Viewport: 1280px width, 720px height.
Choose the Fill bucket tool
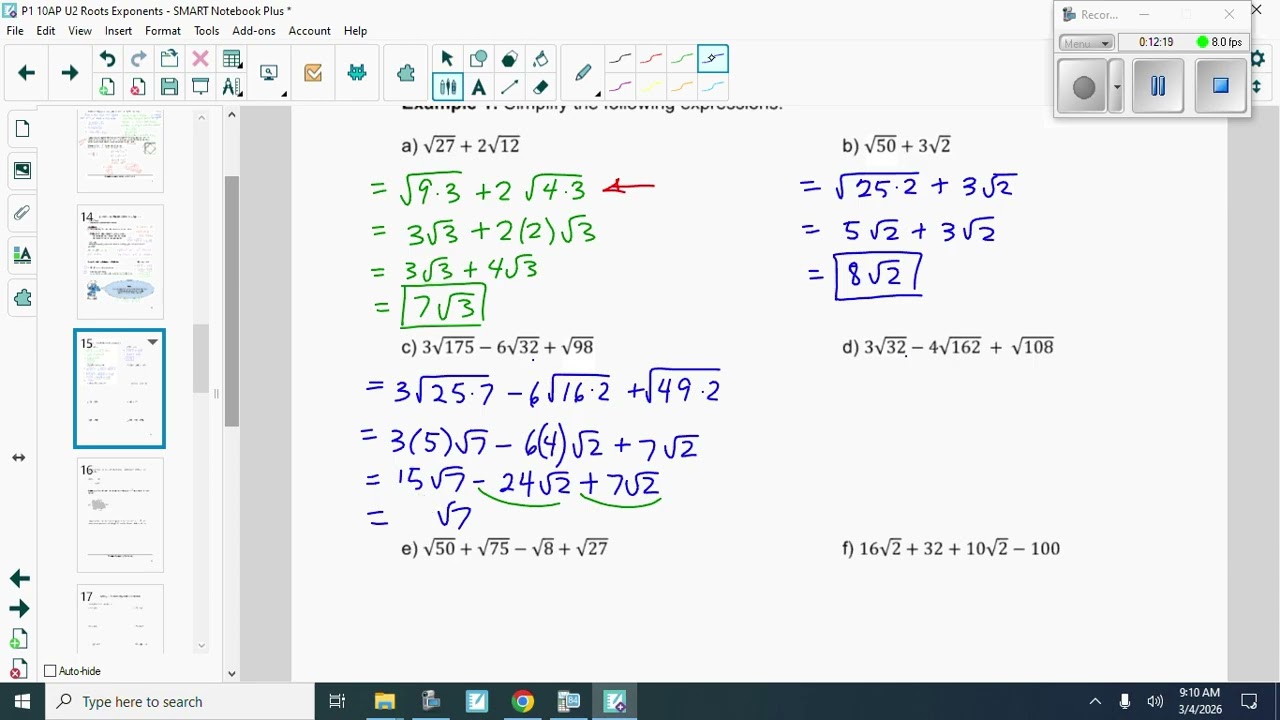tap(540, 59)
